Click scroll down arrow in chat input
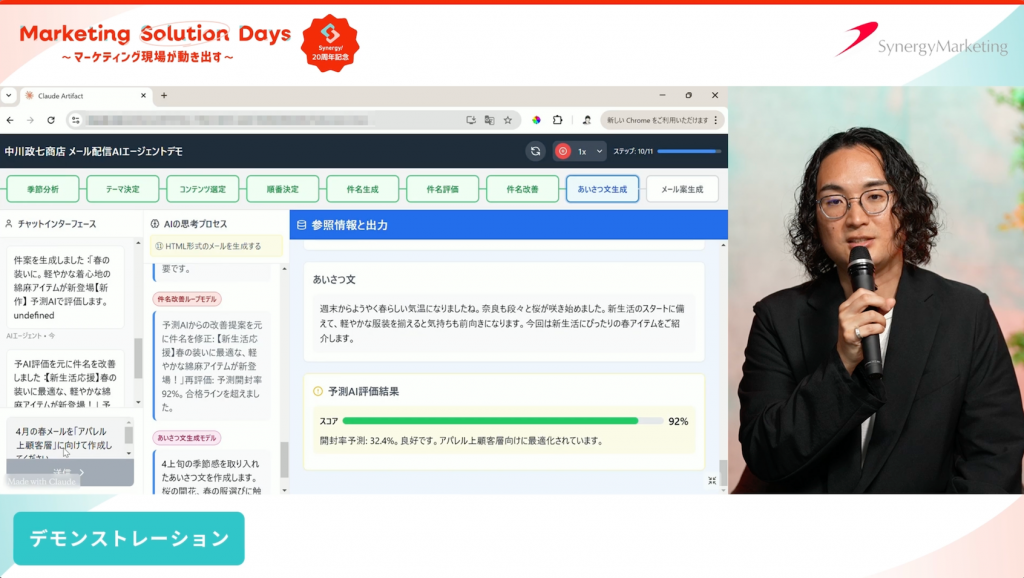The width and height of the screenshot is (1024, 578). (129, 453)
